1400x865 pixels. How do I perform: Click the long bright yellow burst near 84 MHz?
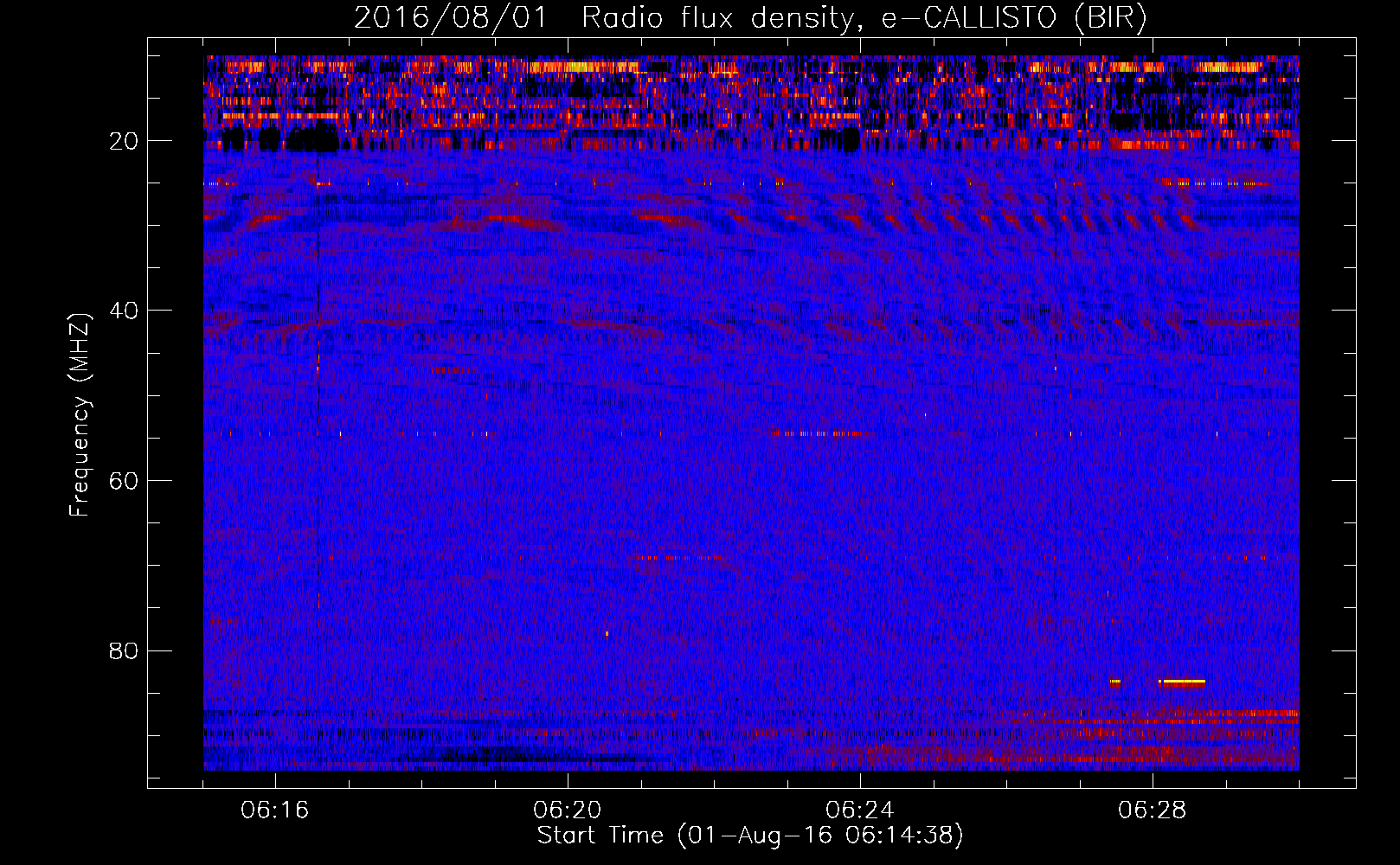coord(1183,682)
